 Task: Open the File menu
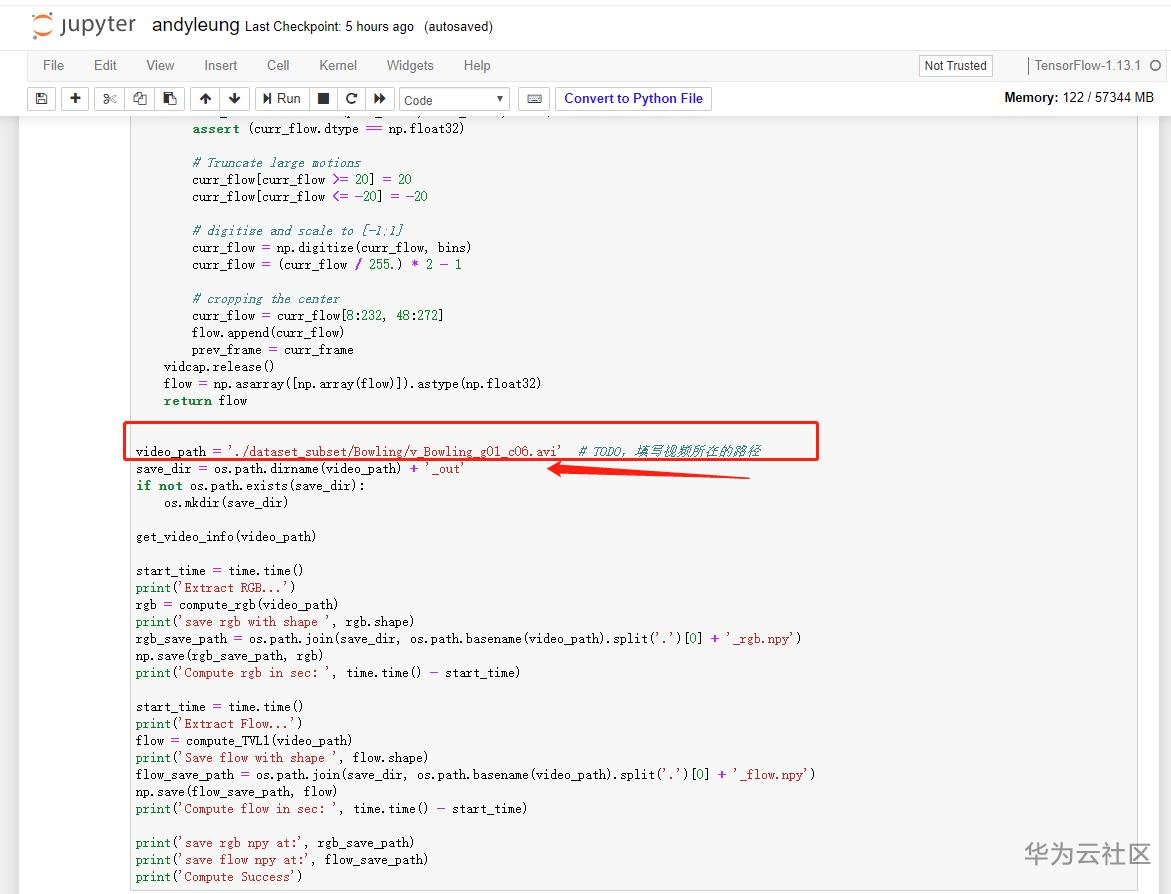tap(53, 65)
